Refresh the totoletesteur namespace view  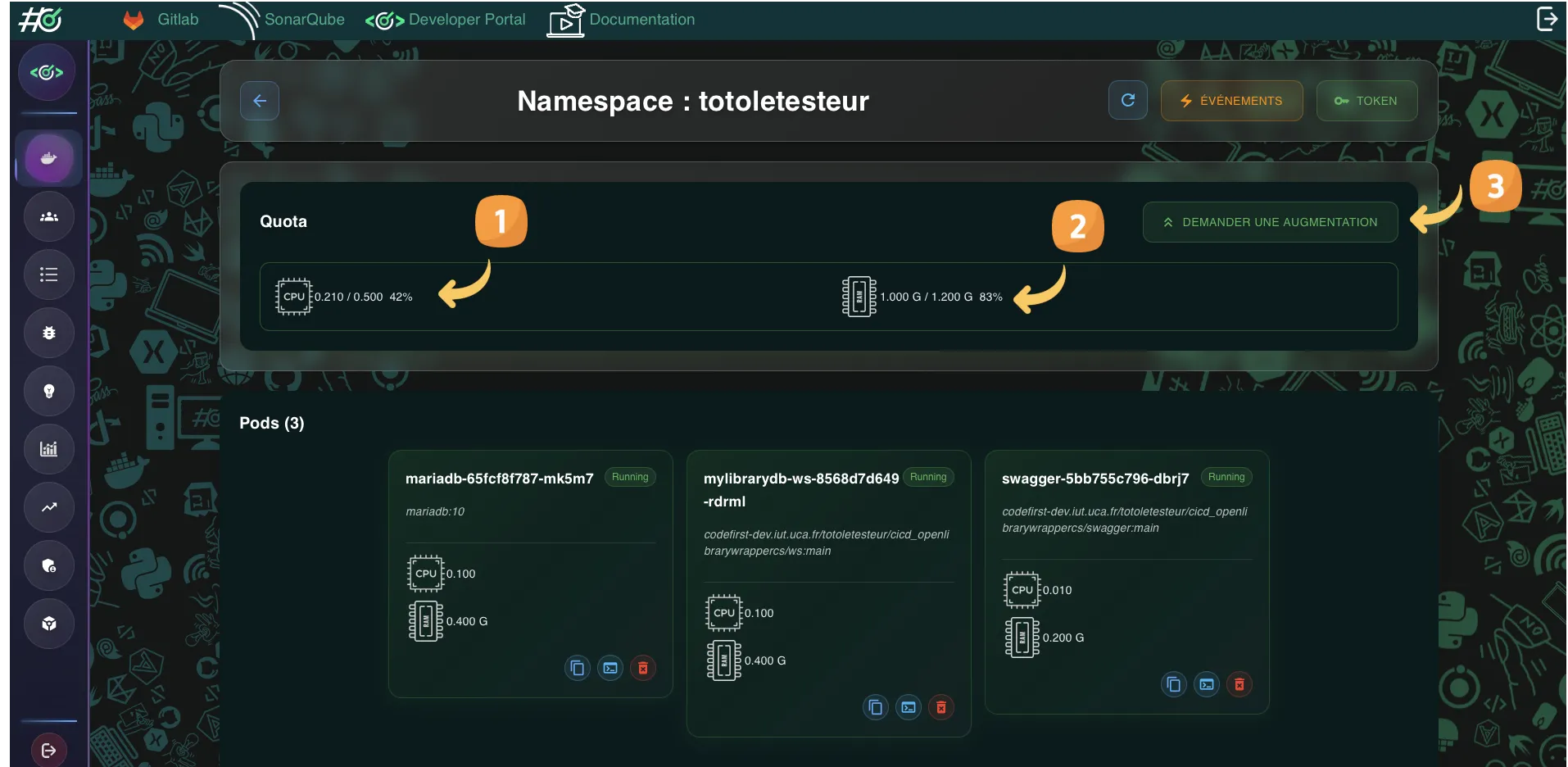pos(1127,100)
